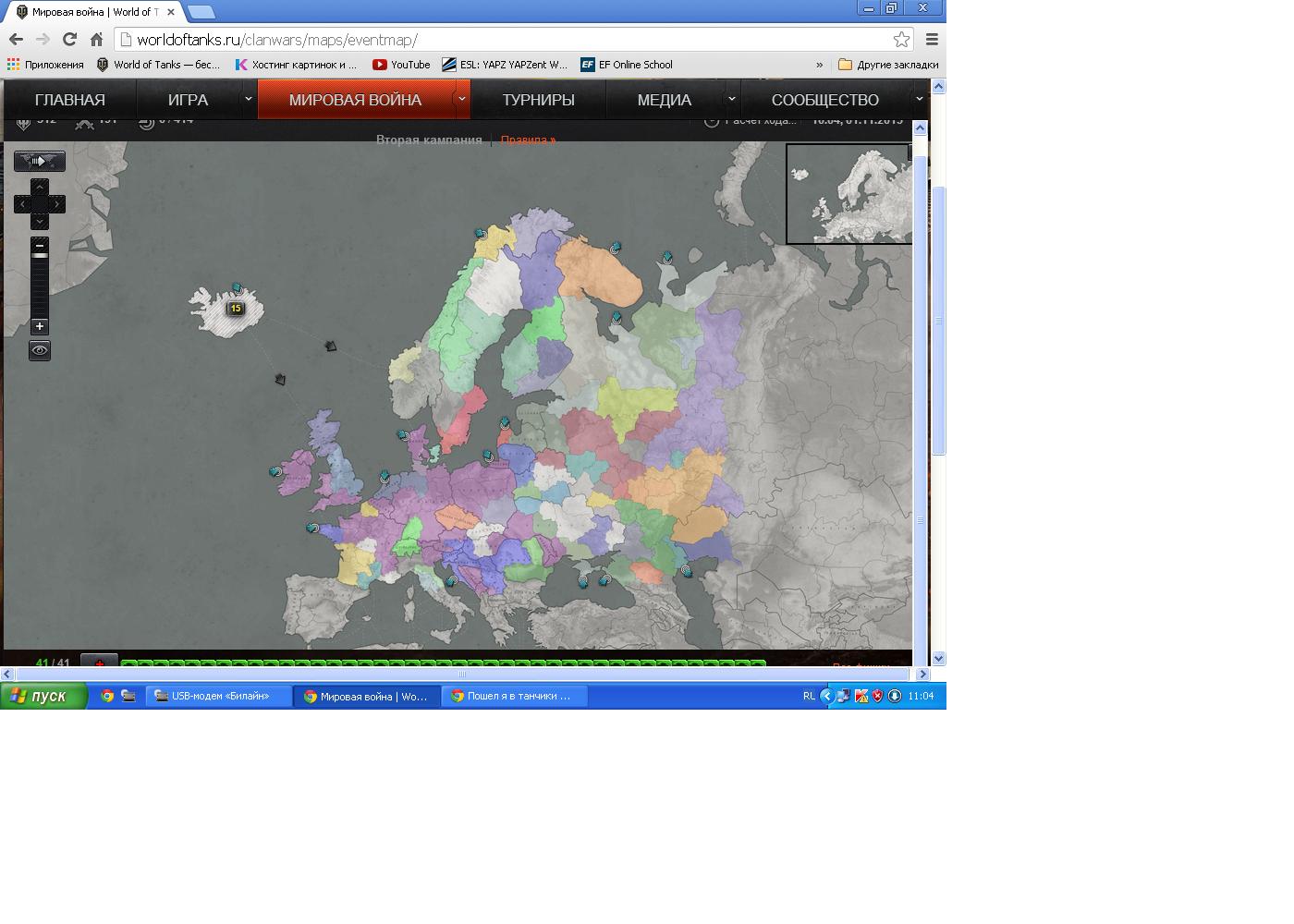This screenshot has width=1294, height=924.
Task: Click the Правила link
Action: (528, 140)
